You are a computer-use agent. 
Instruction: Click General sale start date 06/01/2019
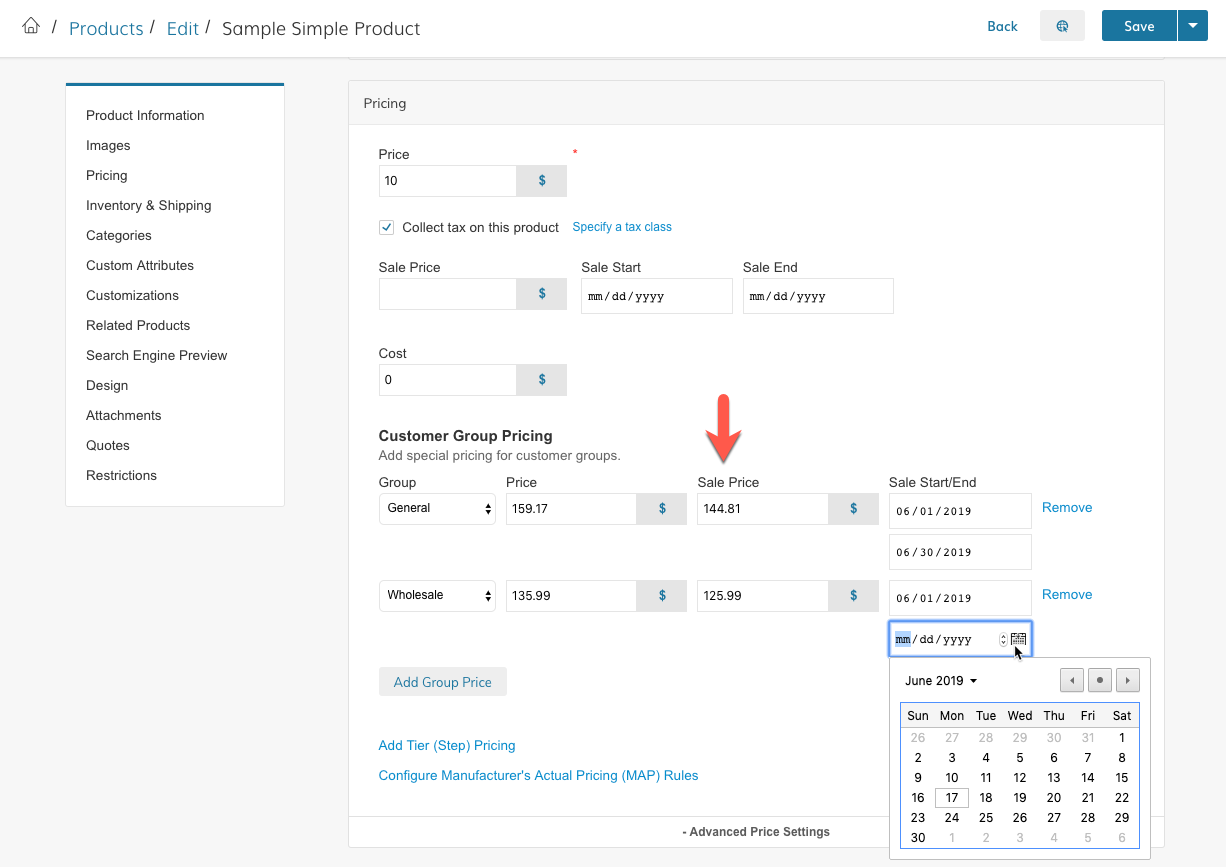tap(960, 511)
